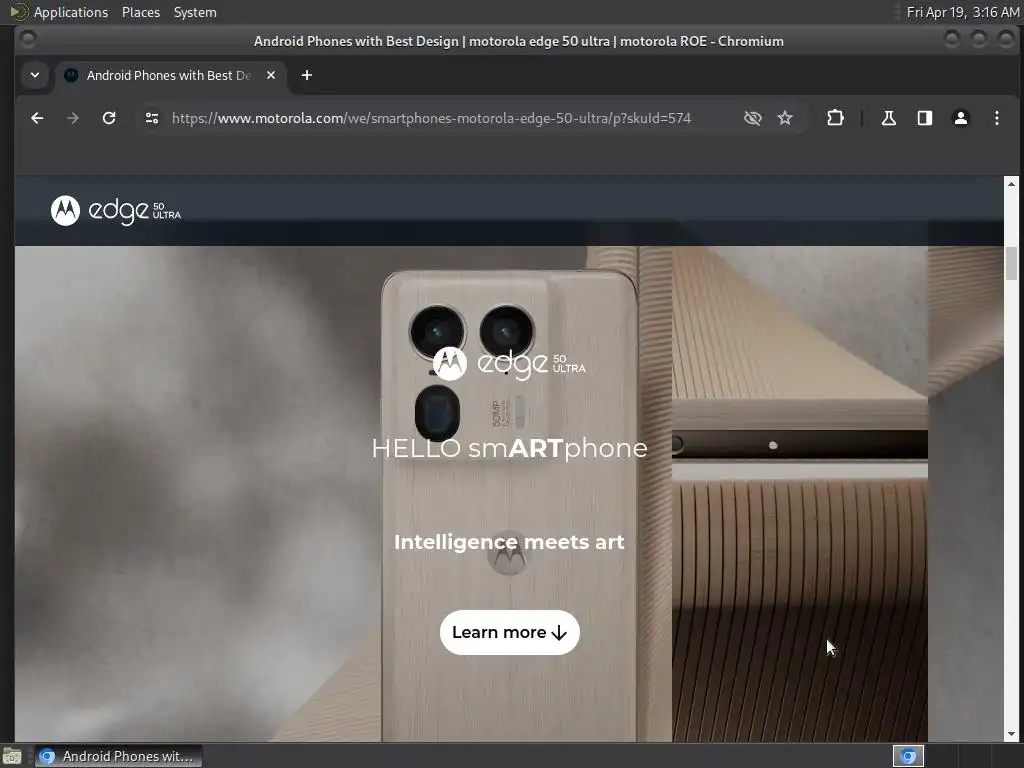The width and height of the screenshot is (1024, 768).
Task: Open Chrome Labs flask icon
Action: click(x=889, y=118)
